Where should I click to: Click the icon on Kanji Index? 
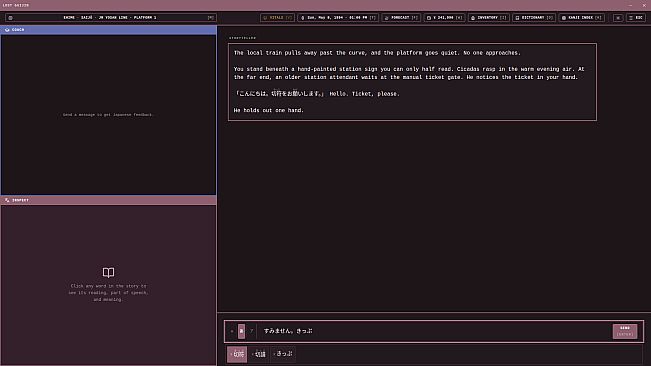(x=564, y=18)
